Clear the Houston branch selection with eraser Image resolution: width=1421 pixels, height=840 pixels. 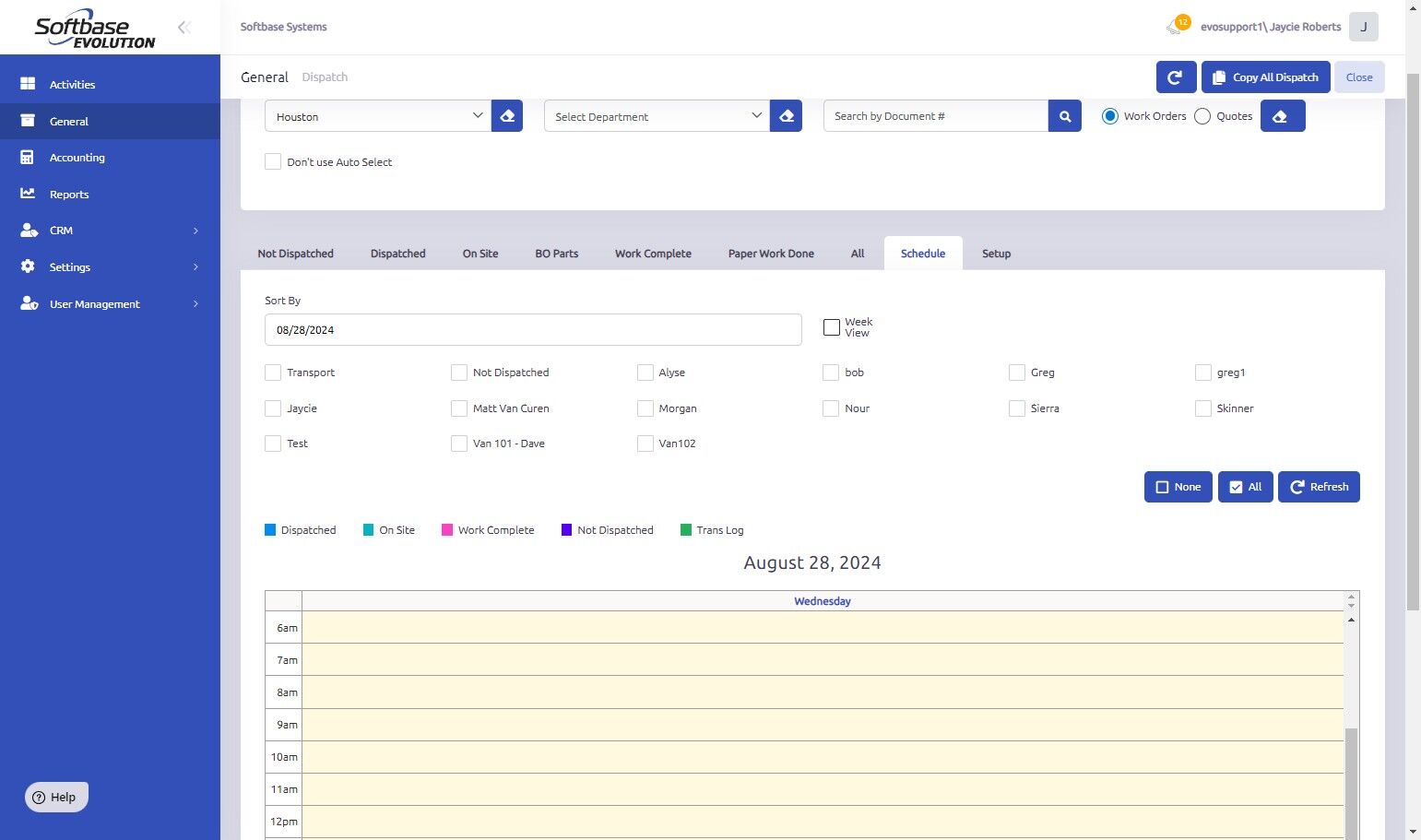(507, 116)
